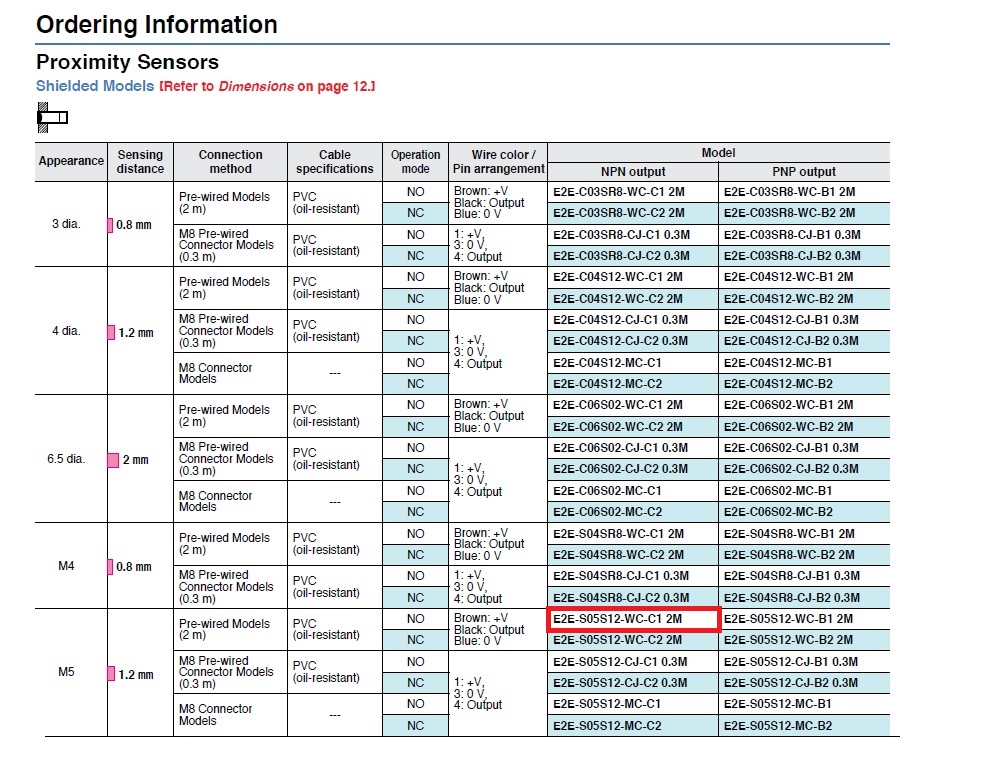Click the Ordering Information heading
The image size is (986, 766).
pos(157,25)
